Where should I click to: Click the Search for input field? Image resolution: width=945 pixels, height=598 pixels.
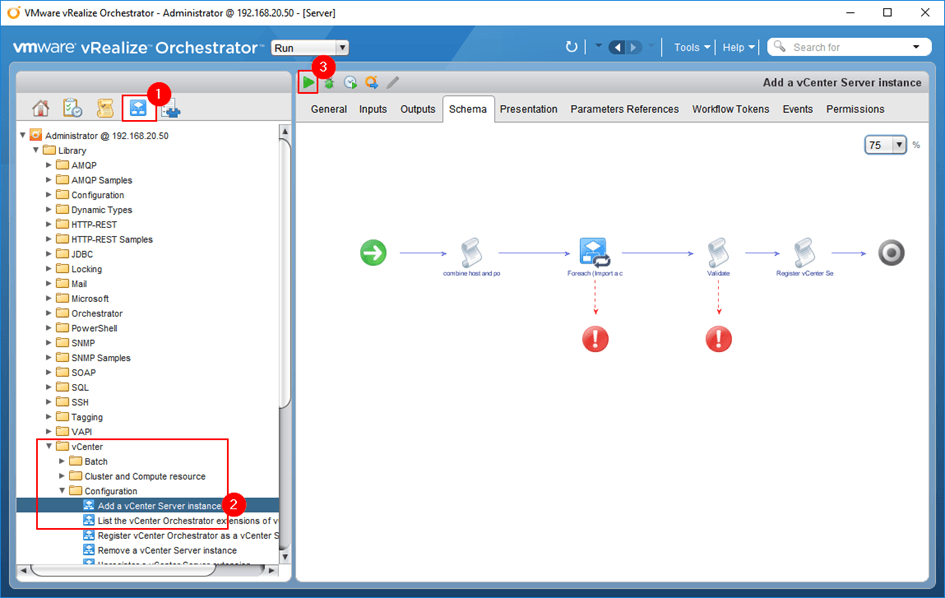click(849, 47)
